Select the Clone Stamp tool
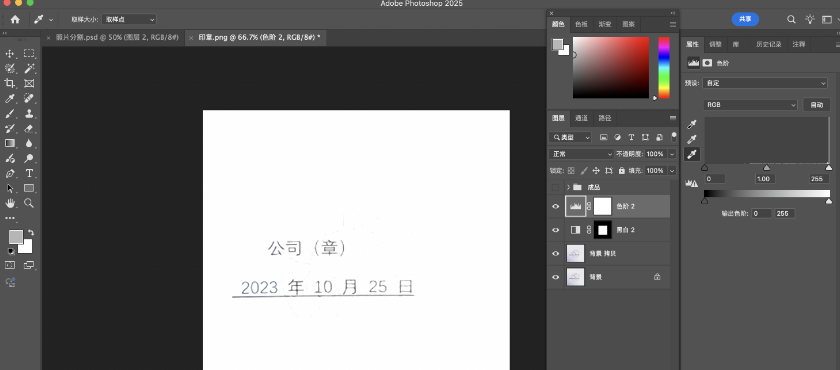Screen dimensions: 840x370 29,114
